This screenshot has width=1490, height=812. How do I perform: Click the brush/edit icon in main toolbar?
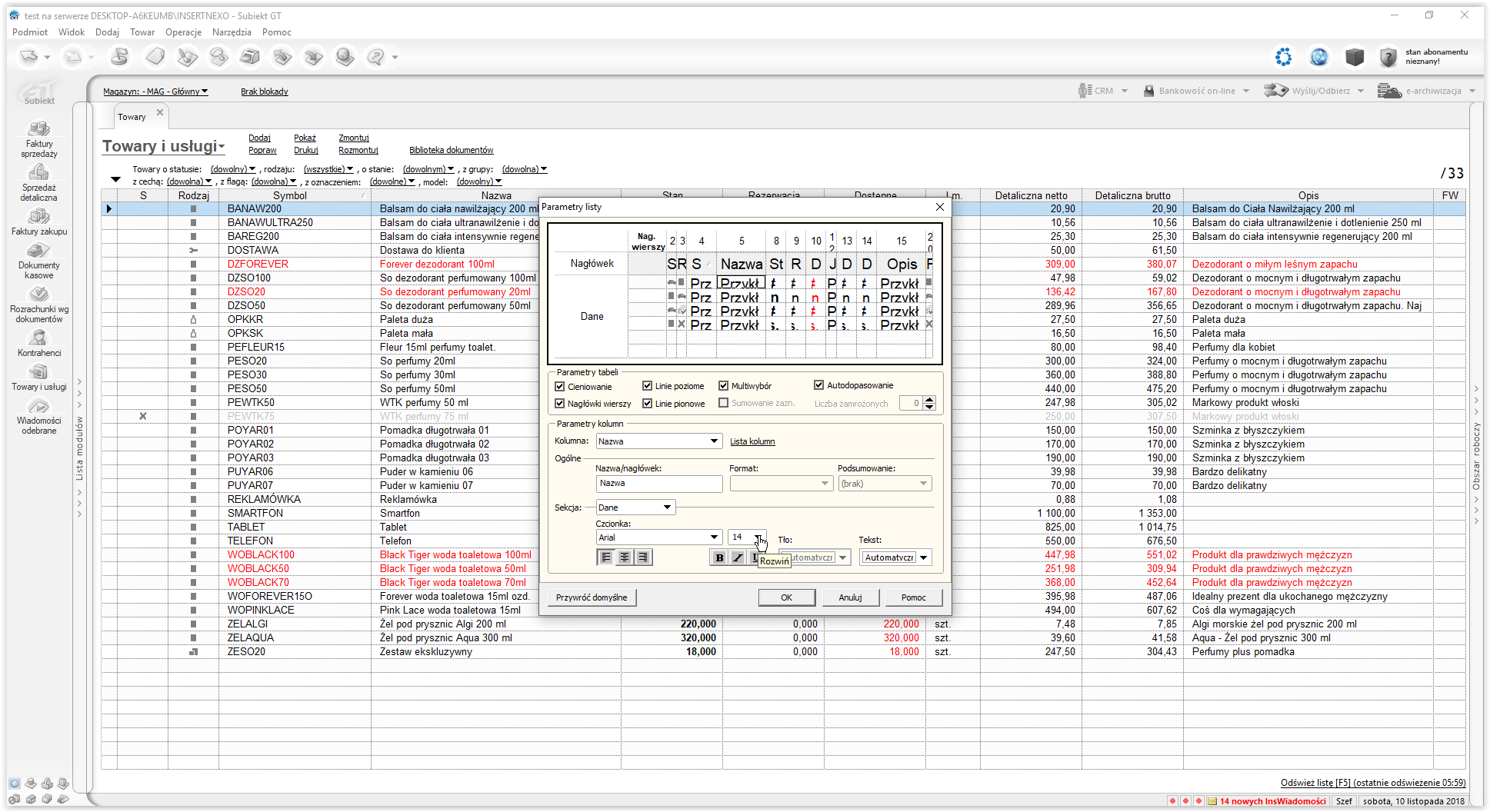tap(187, 56)
